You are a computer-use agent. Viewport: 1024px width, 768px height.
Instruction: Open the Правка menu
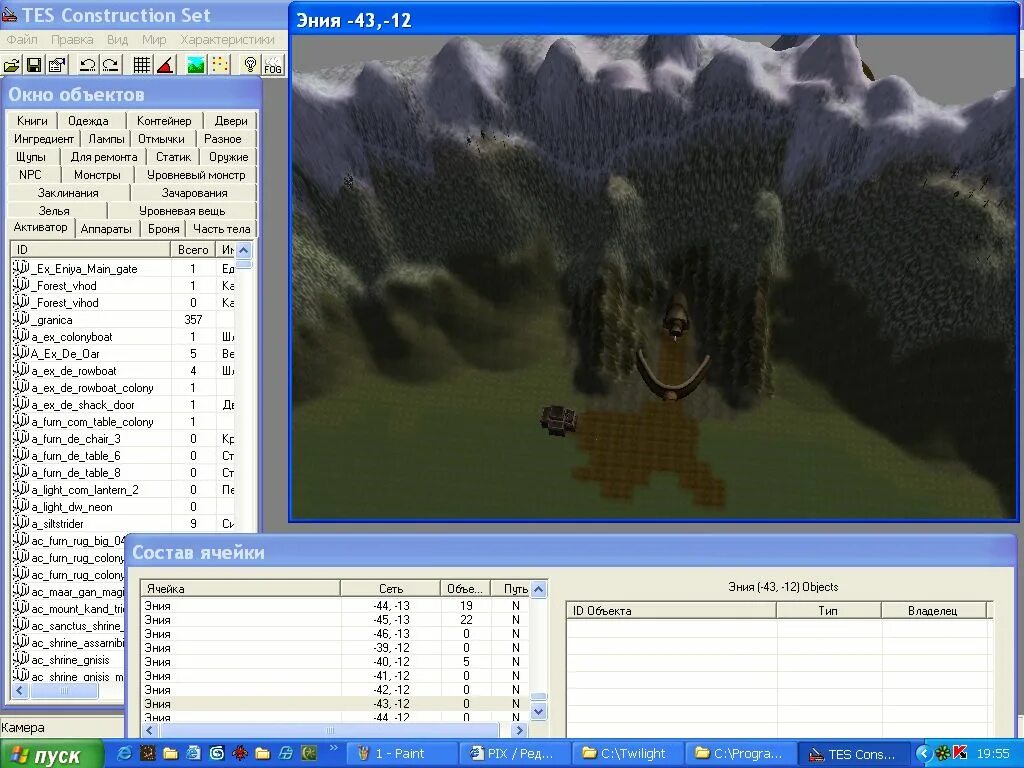point(72,39)
